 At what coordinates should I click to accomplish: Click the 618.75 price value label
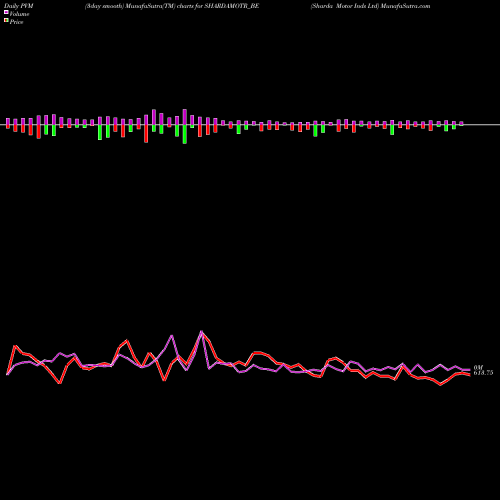[x=483, y=373]
